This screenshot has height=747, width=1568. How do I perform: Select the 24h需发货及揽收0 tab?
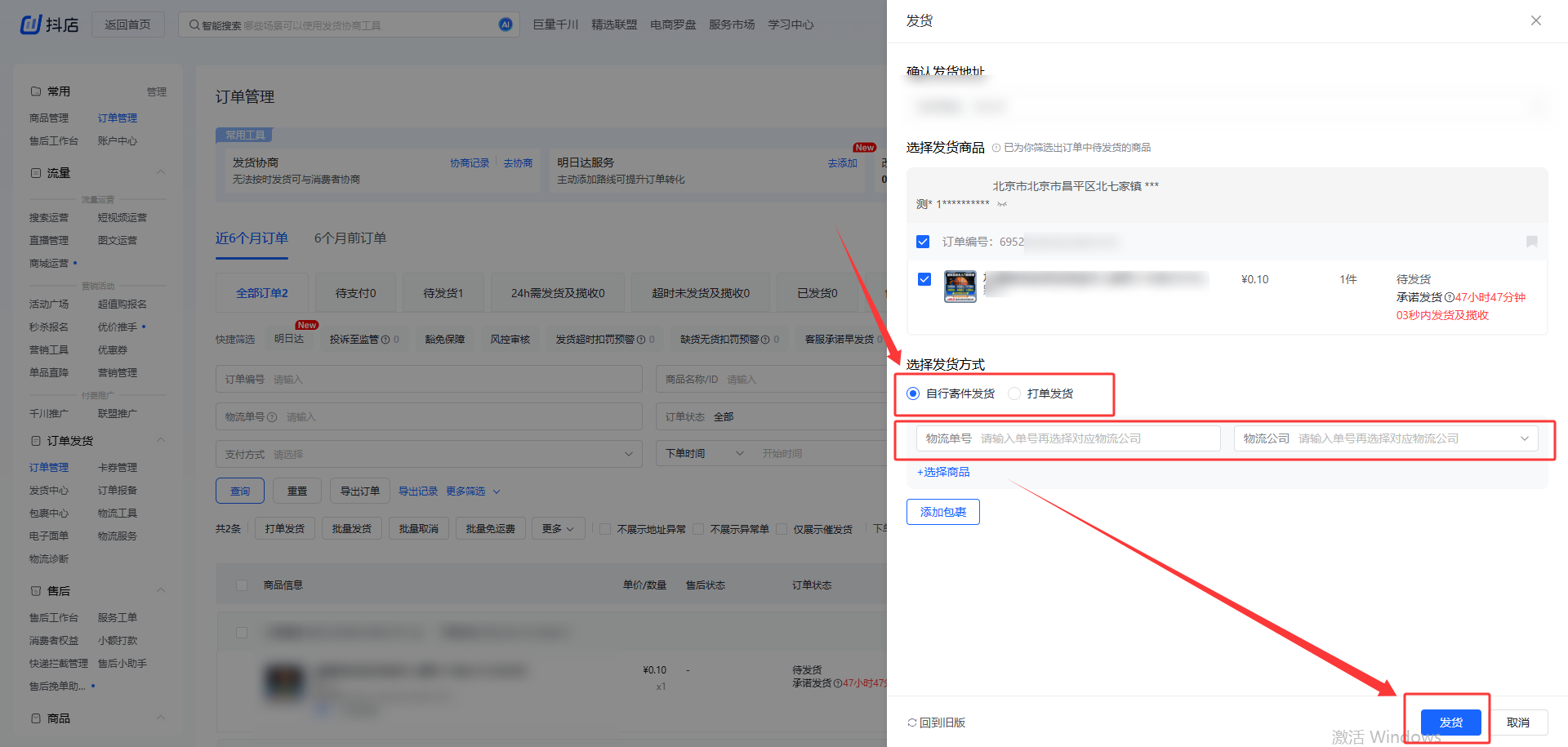(558, 293)
